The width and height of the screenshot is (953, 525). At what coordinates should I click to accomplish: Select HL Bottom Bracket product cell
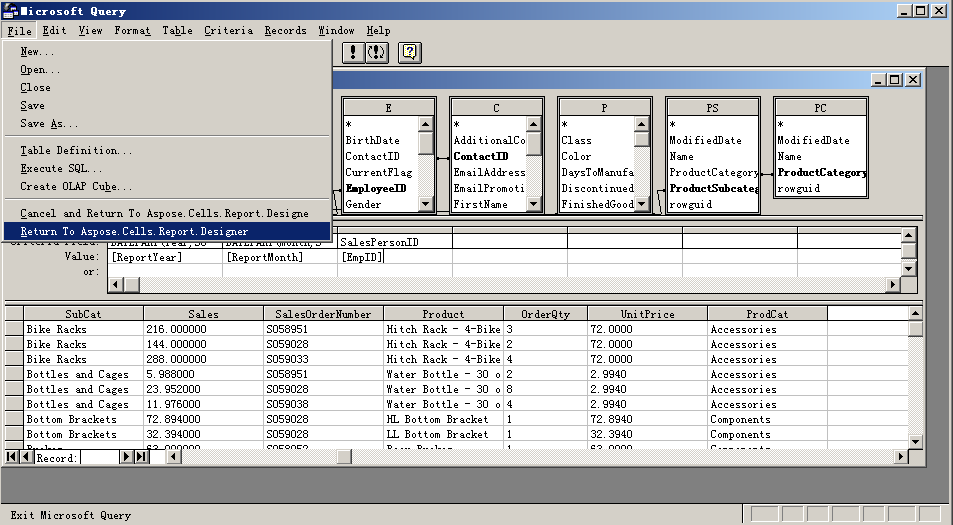coord(443,419)
